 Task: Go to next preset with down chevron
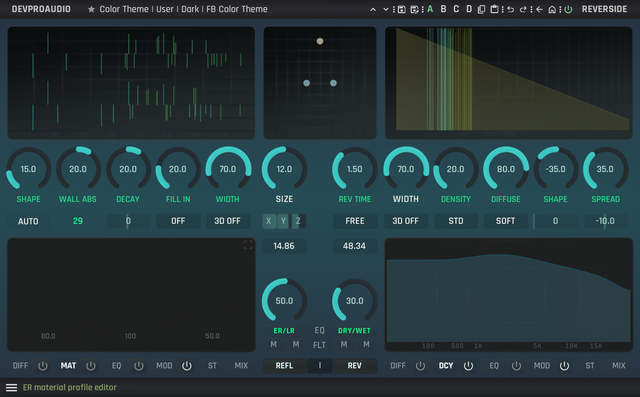(x=385, y=9)
